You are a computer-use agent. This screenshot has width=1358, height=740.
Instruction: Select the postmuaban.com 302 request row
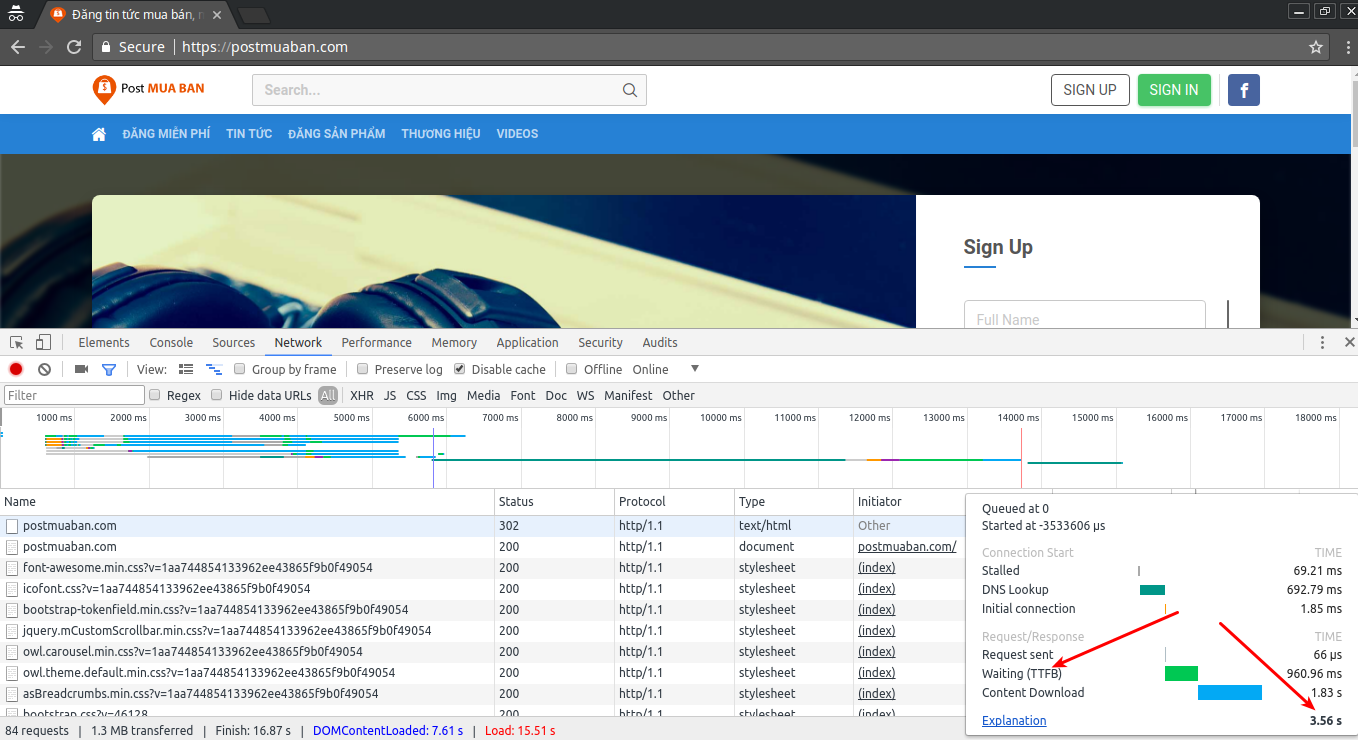tap(482, 526)
